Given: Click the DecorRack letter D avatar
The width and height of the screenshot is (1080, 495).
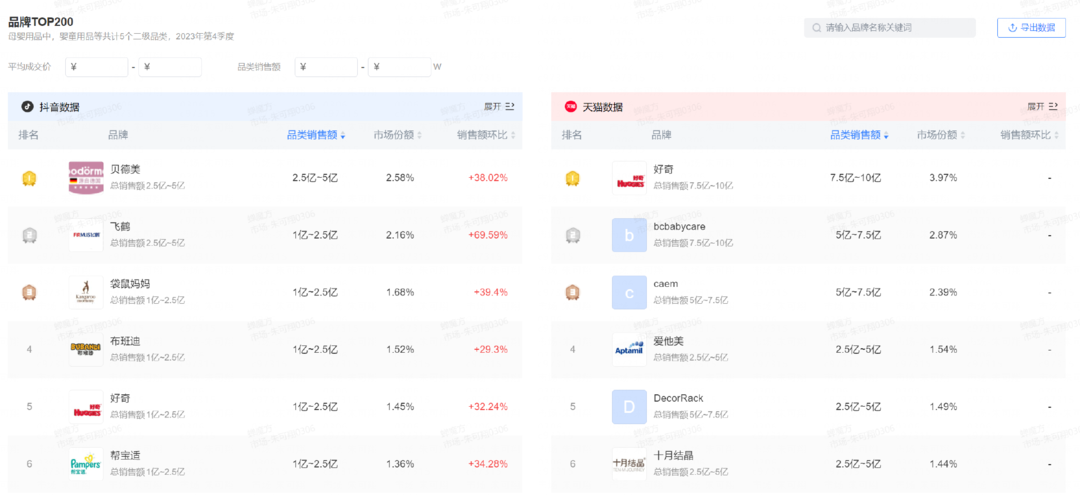Looking at the screenshot, I should [x=629, y=406].
